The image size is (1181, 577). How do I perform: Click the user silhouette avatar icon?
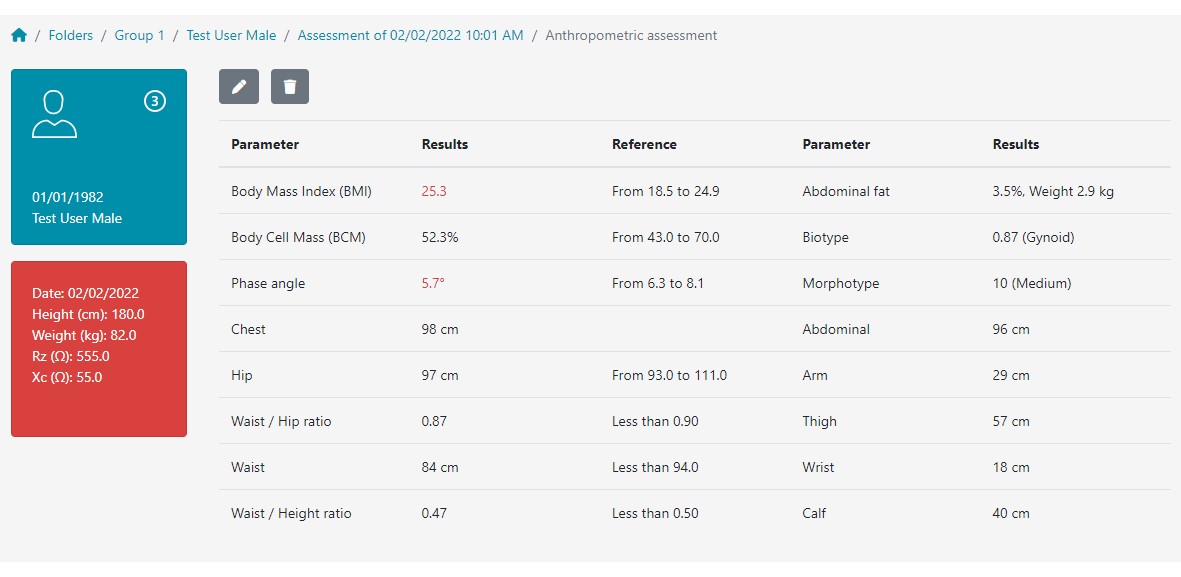54,114
